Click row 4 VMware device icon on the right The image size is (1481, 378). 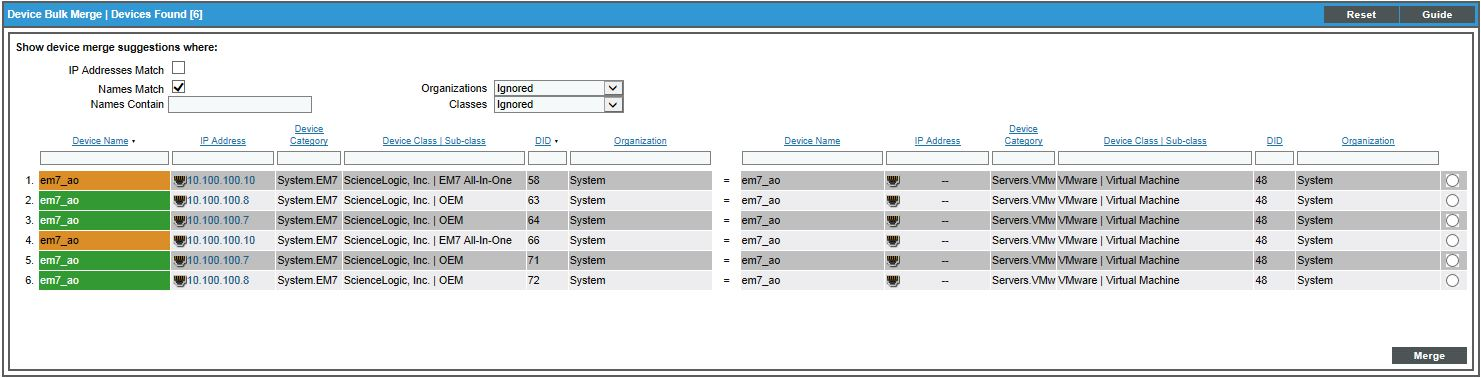click(x=893, y=241)
